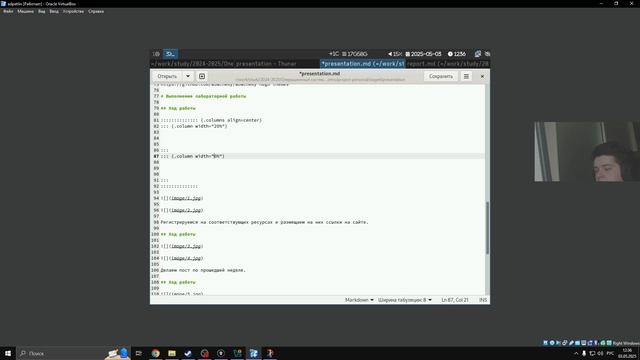Click the image/2.jpg link on line 96
This screenshot has height=360, width=640.
187,210
